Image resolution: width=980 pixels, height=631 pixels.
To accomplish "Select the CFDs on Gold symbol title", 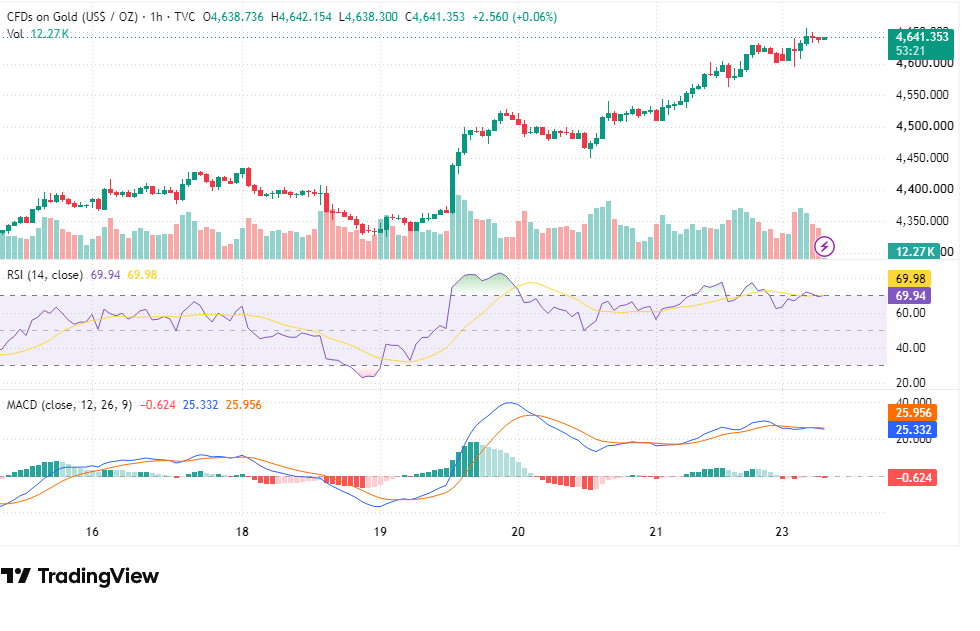I will coord(72,17).
